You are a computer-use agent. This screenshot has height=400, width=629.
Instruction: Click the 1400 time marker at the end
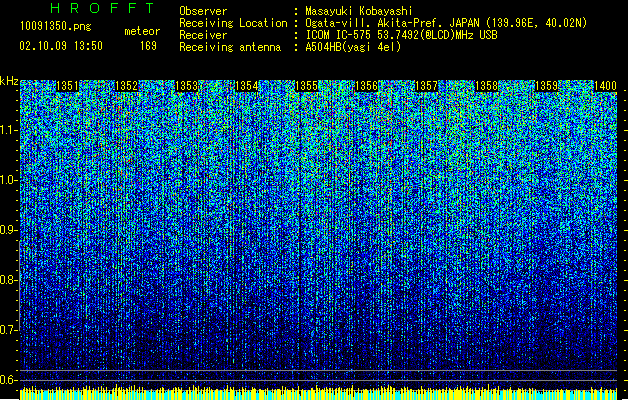(605, 86)
